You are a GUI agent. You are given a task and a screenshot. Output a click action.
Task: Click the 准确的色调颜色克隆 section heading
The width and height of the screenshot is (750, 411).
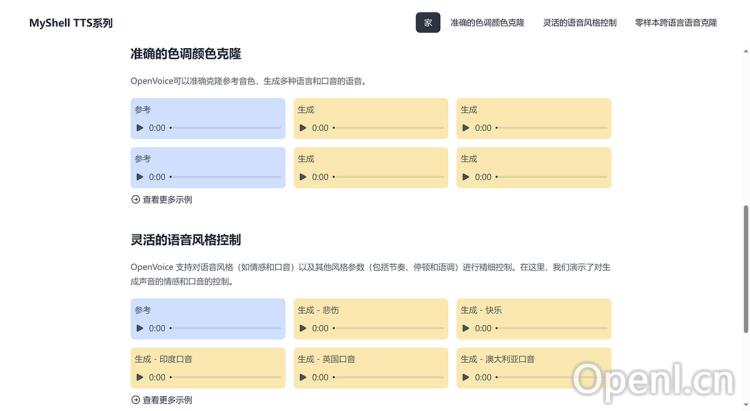tap(186, 54)
